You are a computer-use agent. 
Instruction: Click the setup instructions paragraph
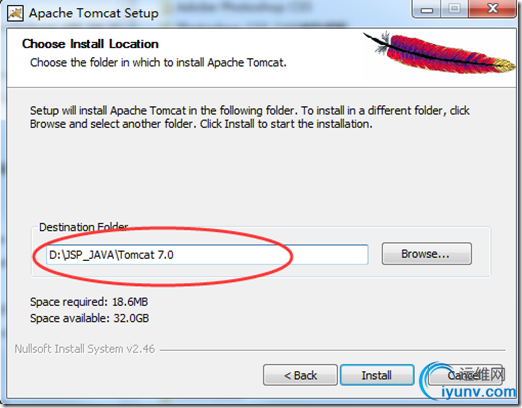[250, 117]
